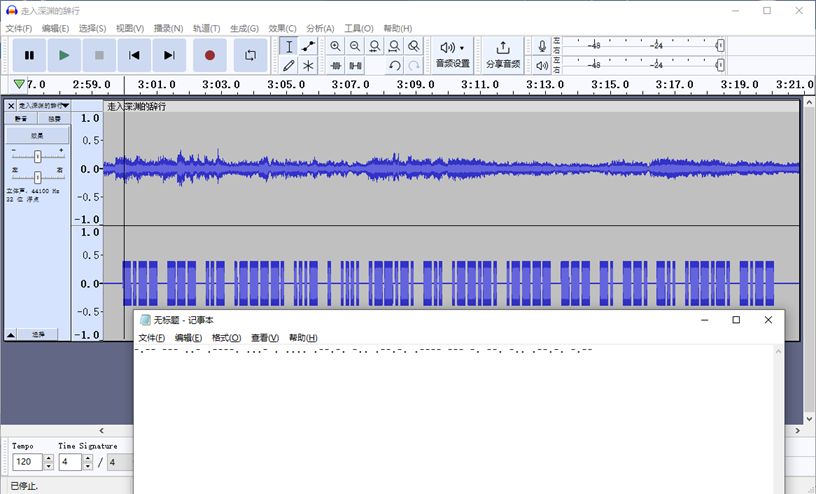The image size is (816, 494).
Task: Open the 格式(O) menu in Notepad
Action: 226,338
